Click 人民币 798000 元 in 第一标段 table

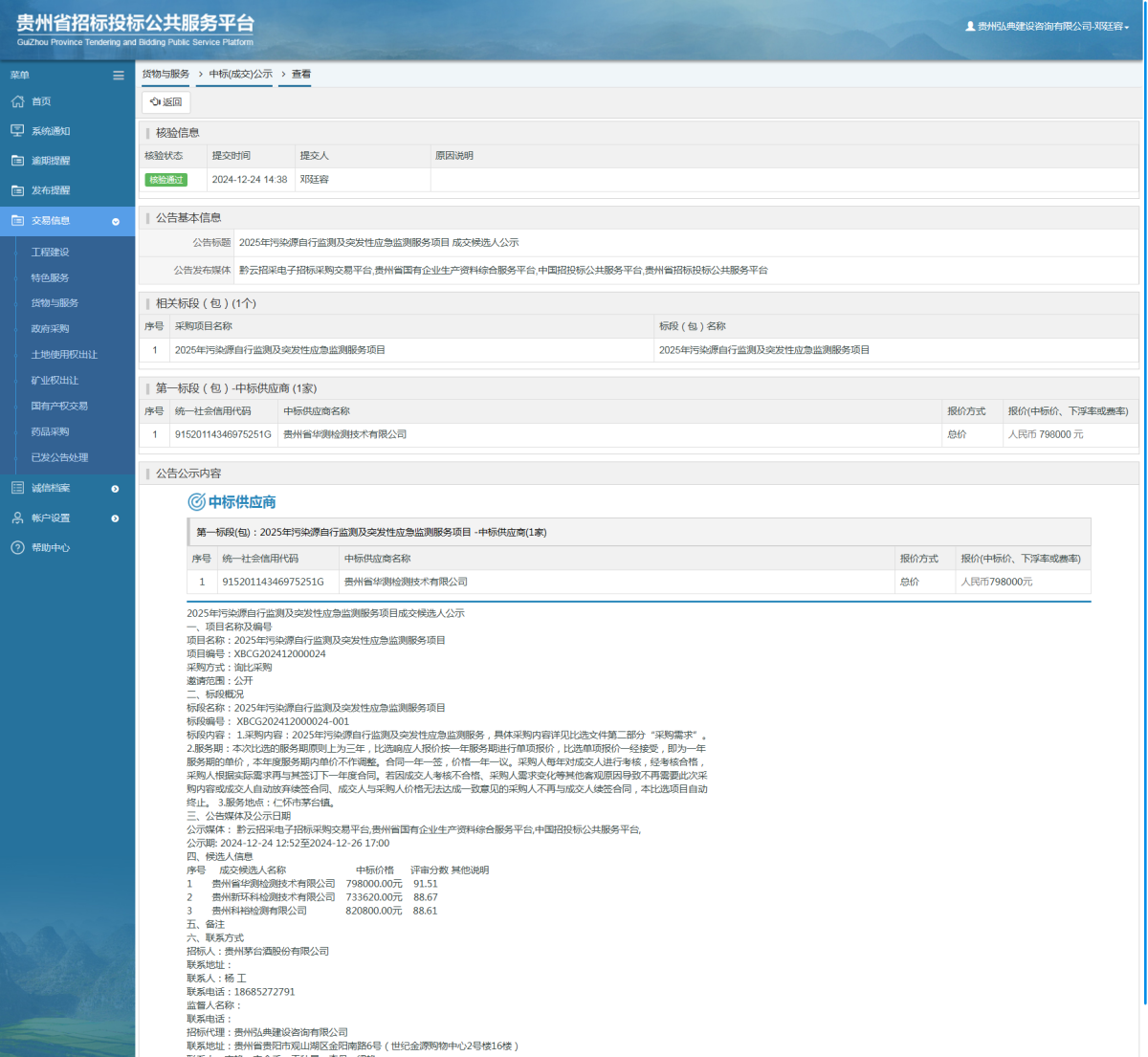coord(1046,434)
